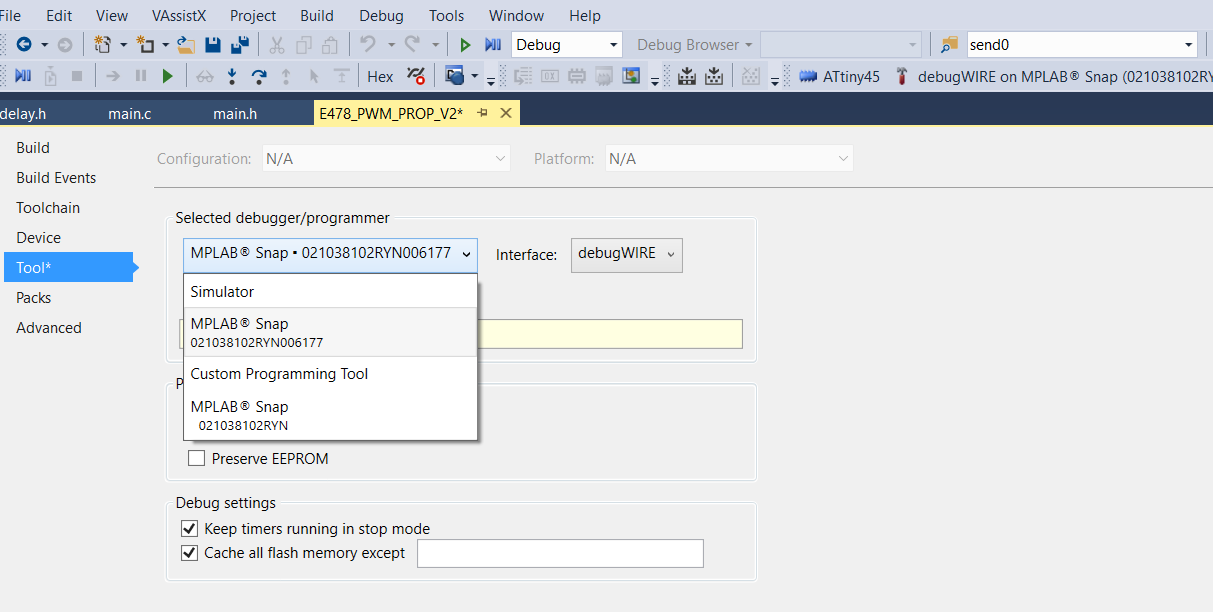
Task: Click the New Project icon
Action: coord(102,45)
